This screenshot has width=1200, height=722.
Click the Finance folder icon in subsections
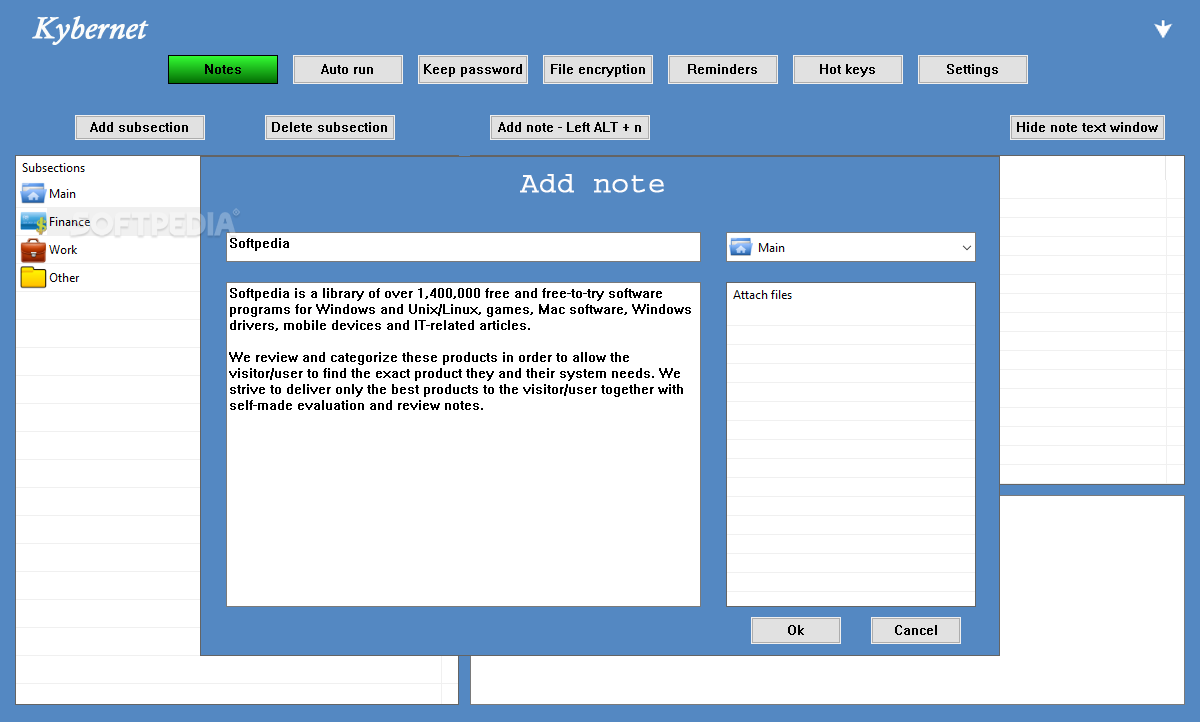point(33,222)
